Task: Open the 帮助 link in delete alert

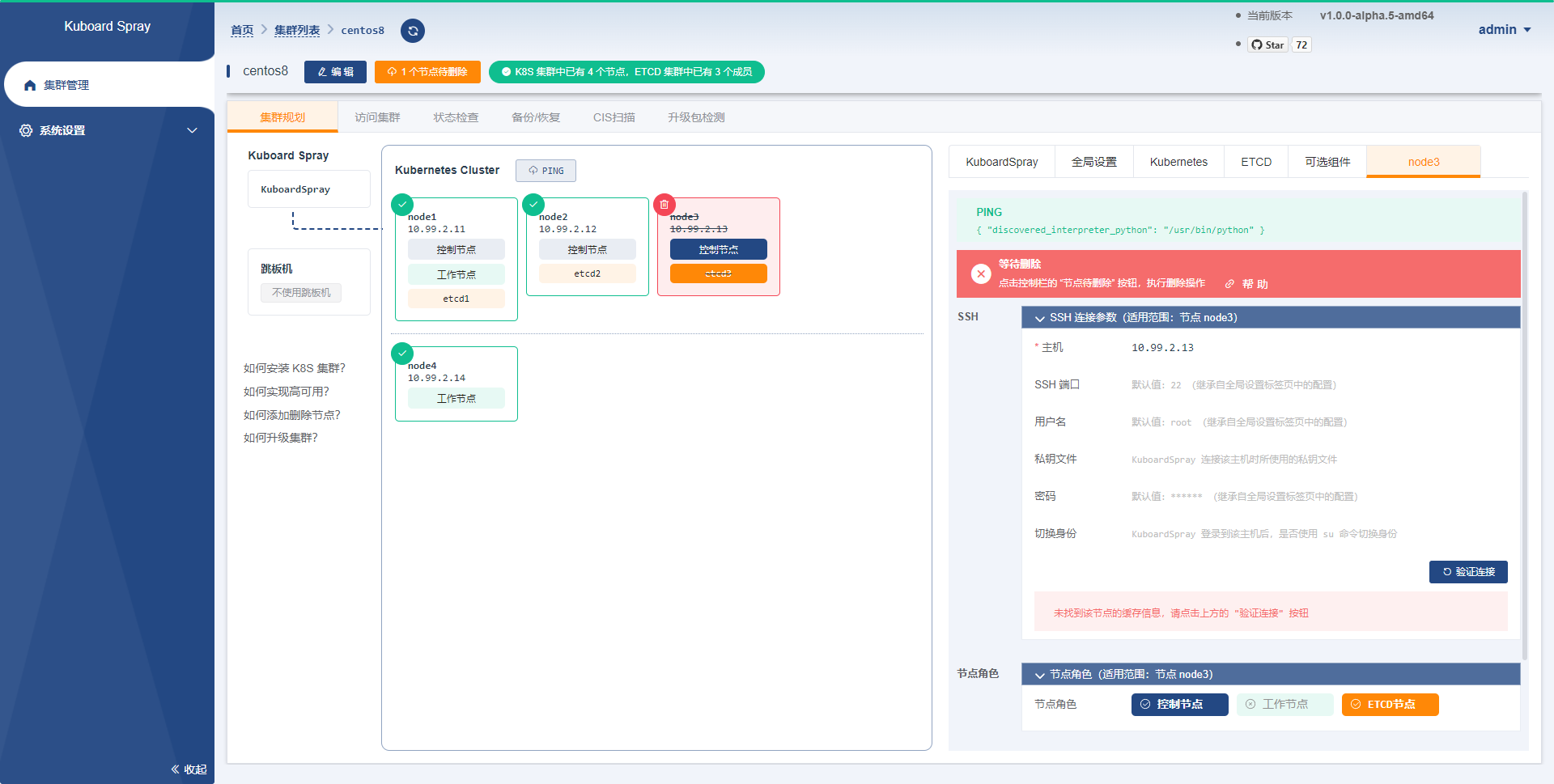Action: (x=1246, y=284)
